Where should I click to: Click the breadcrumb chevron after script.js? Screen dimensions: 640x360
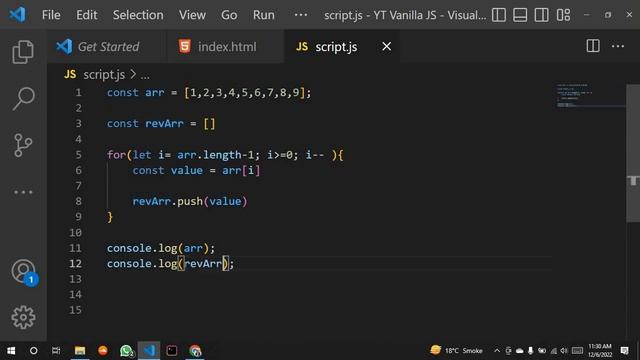(x=133, y=75)
